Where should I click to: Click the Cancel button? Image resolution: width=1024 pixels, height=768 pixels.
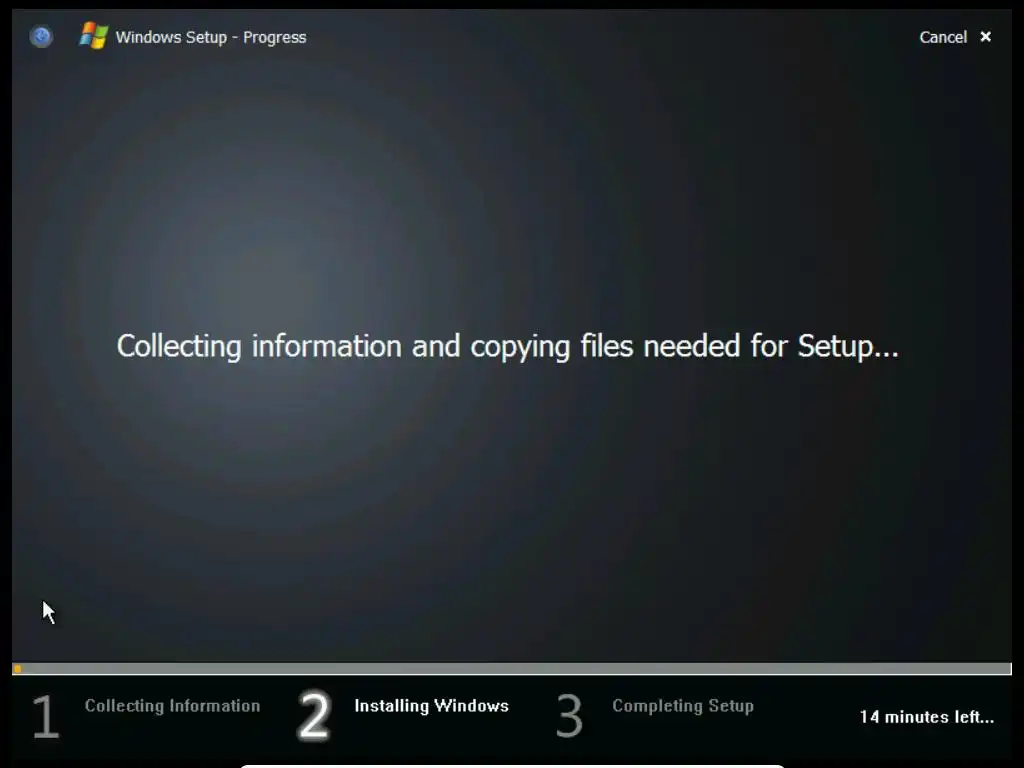tap(942, 37)
